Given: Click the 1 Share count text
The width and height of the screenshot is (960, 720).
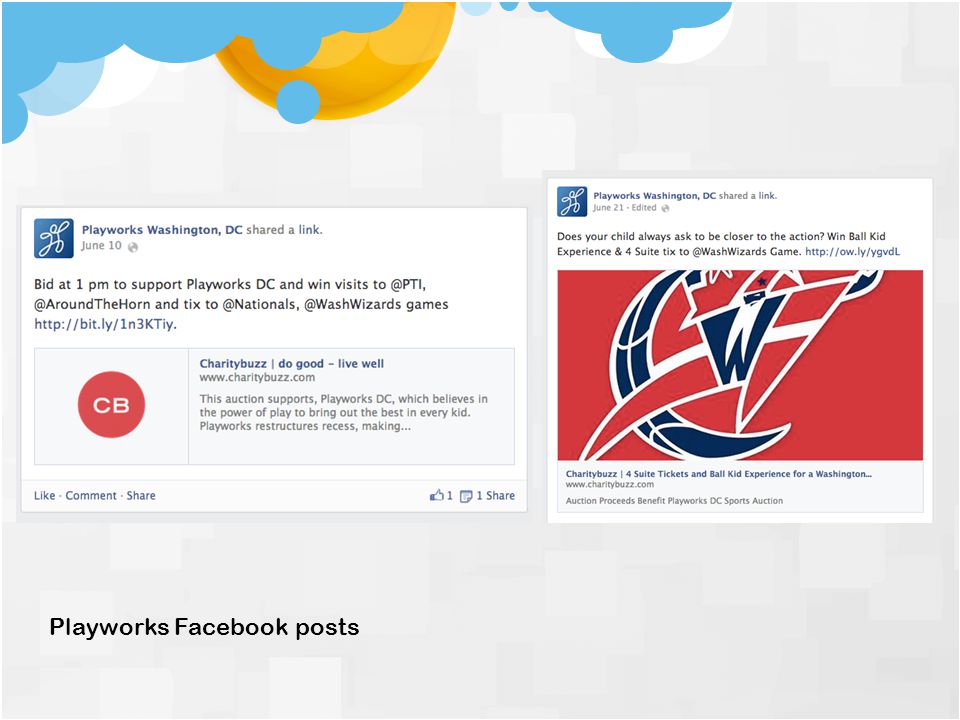Looking at the screenshot, I should (x=496, y=495).
